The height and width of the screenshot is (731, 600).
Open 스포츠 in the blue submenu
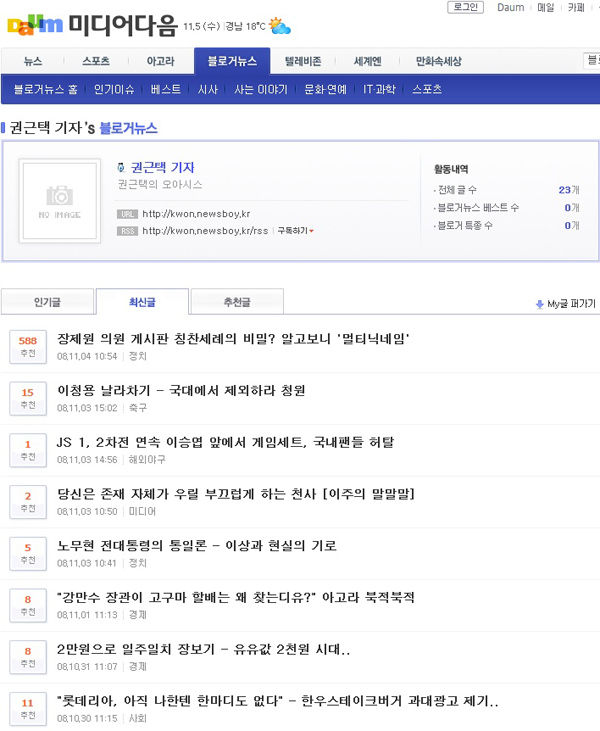click(x=427, y=89)
